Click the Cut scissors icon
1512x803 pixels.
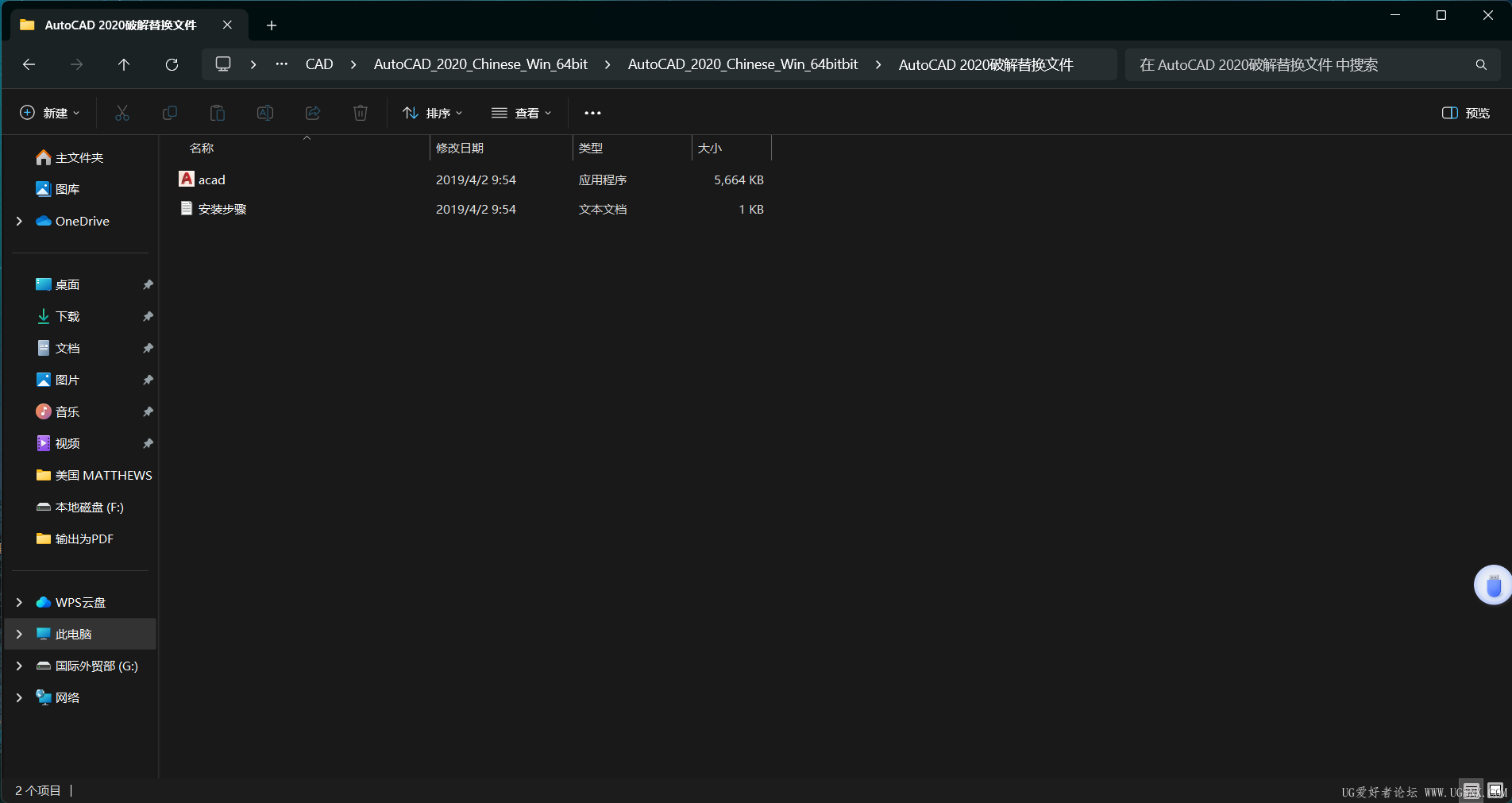(122, 113)
